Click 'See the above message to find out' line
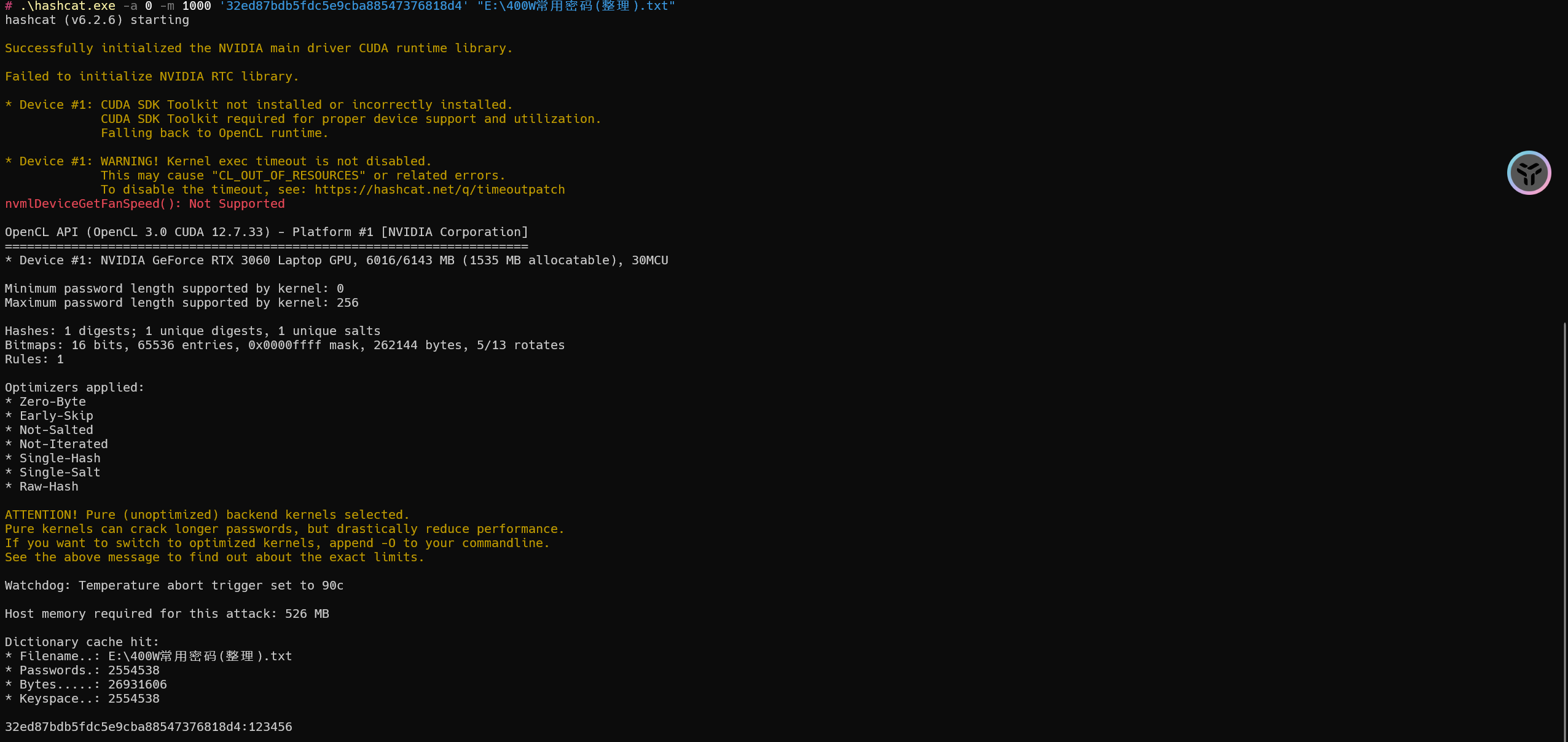 (214, 557)
